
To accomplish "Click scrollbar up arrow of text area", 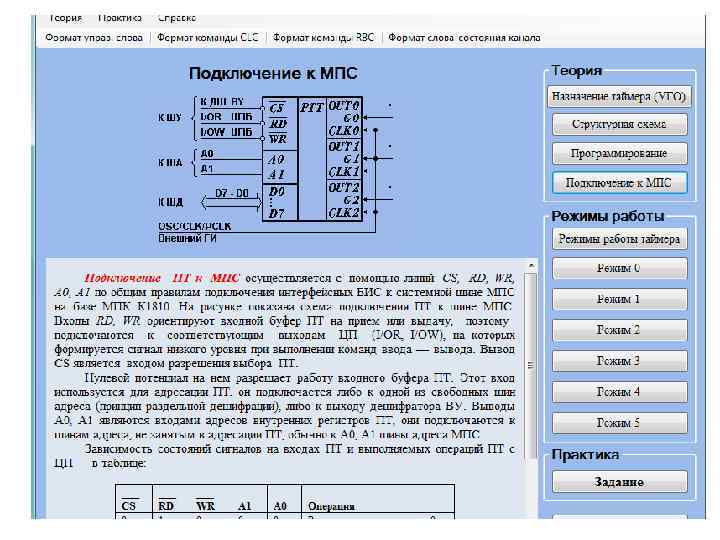I will click(531, 266).
